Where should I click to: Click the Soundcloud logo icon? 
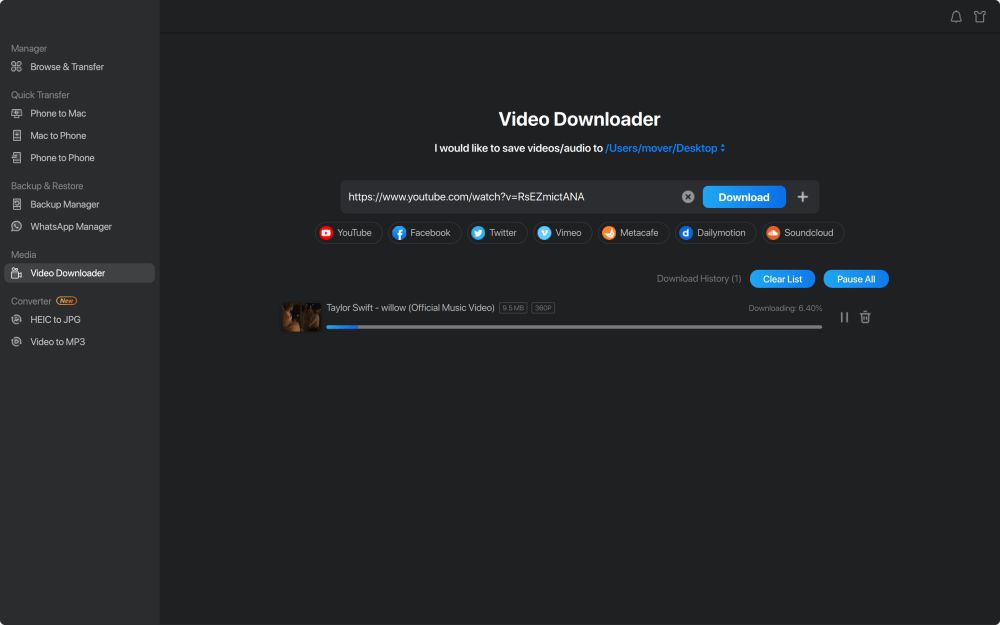pyautogui.click(x=773, y=233)
